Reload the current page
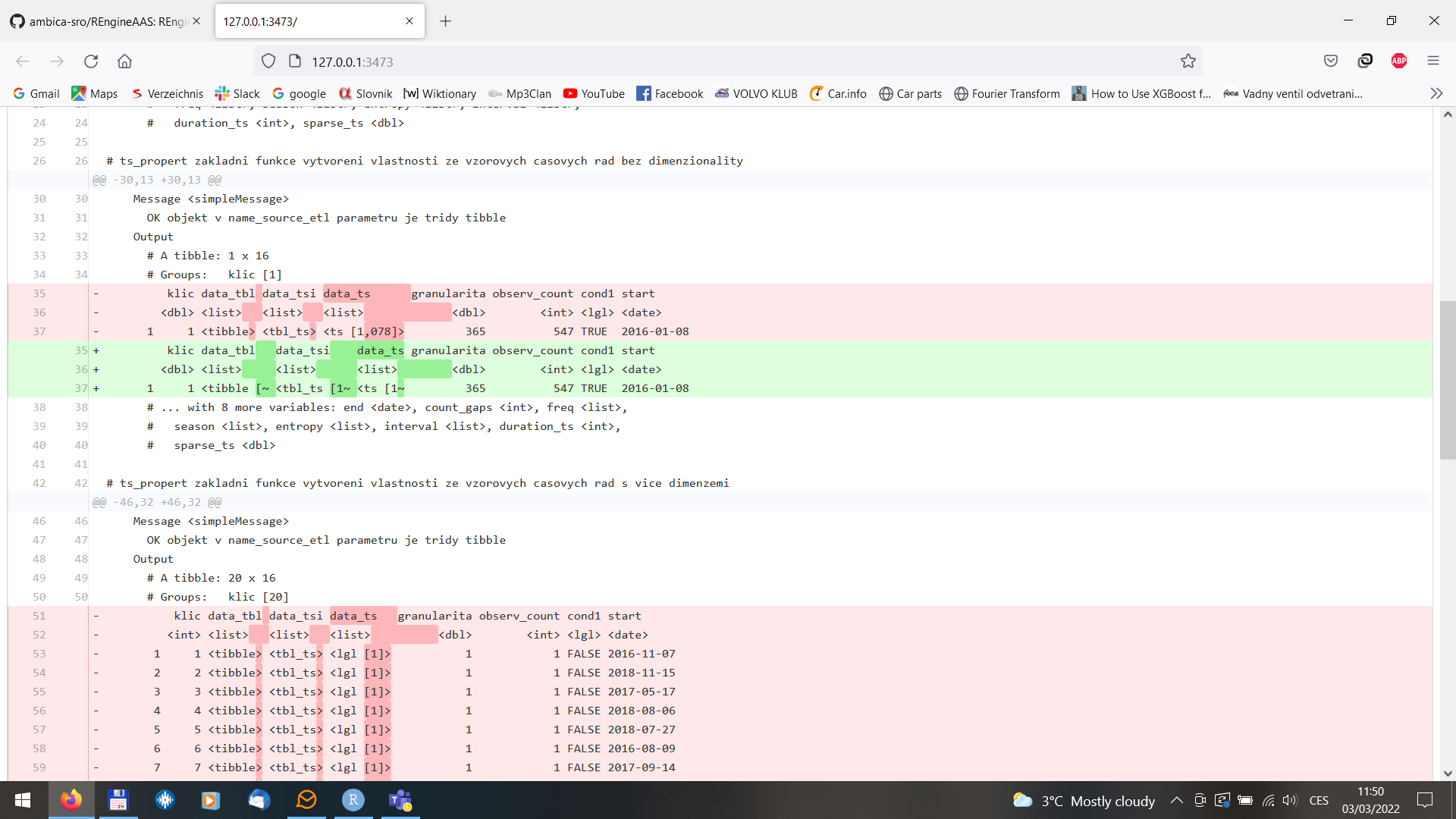 tap(90, 61)
